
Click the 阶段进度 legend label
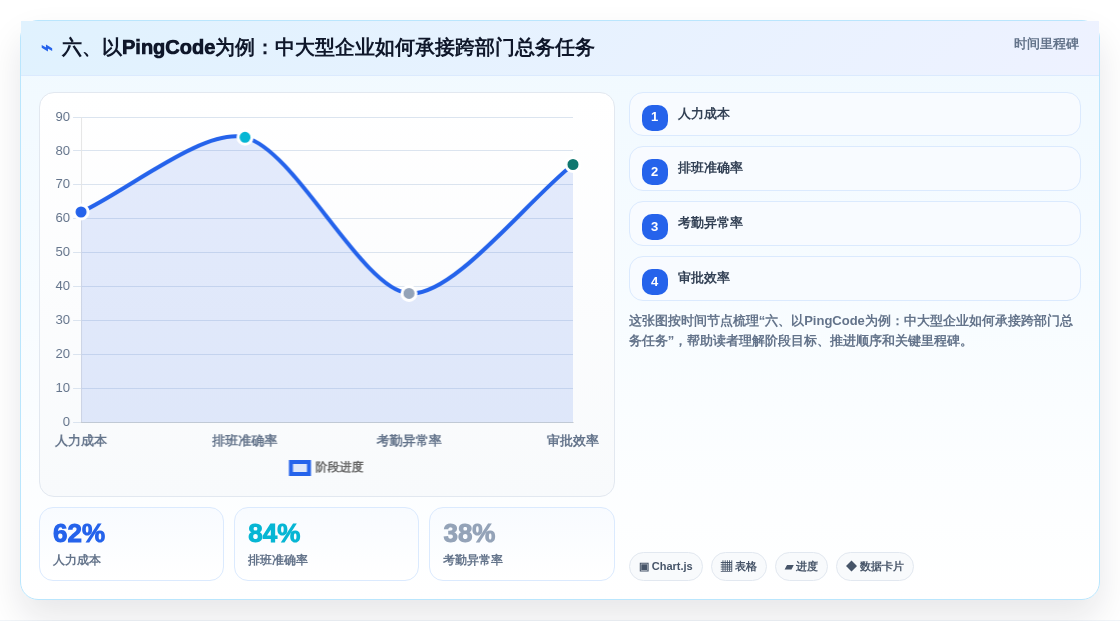click(339, 467)
